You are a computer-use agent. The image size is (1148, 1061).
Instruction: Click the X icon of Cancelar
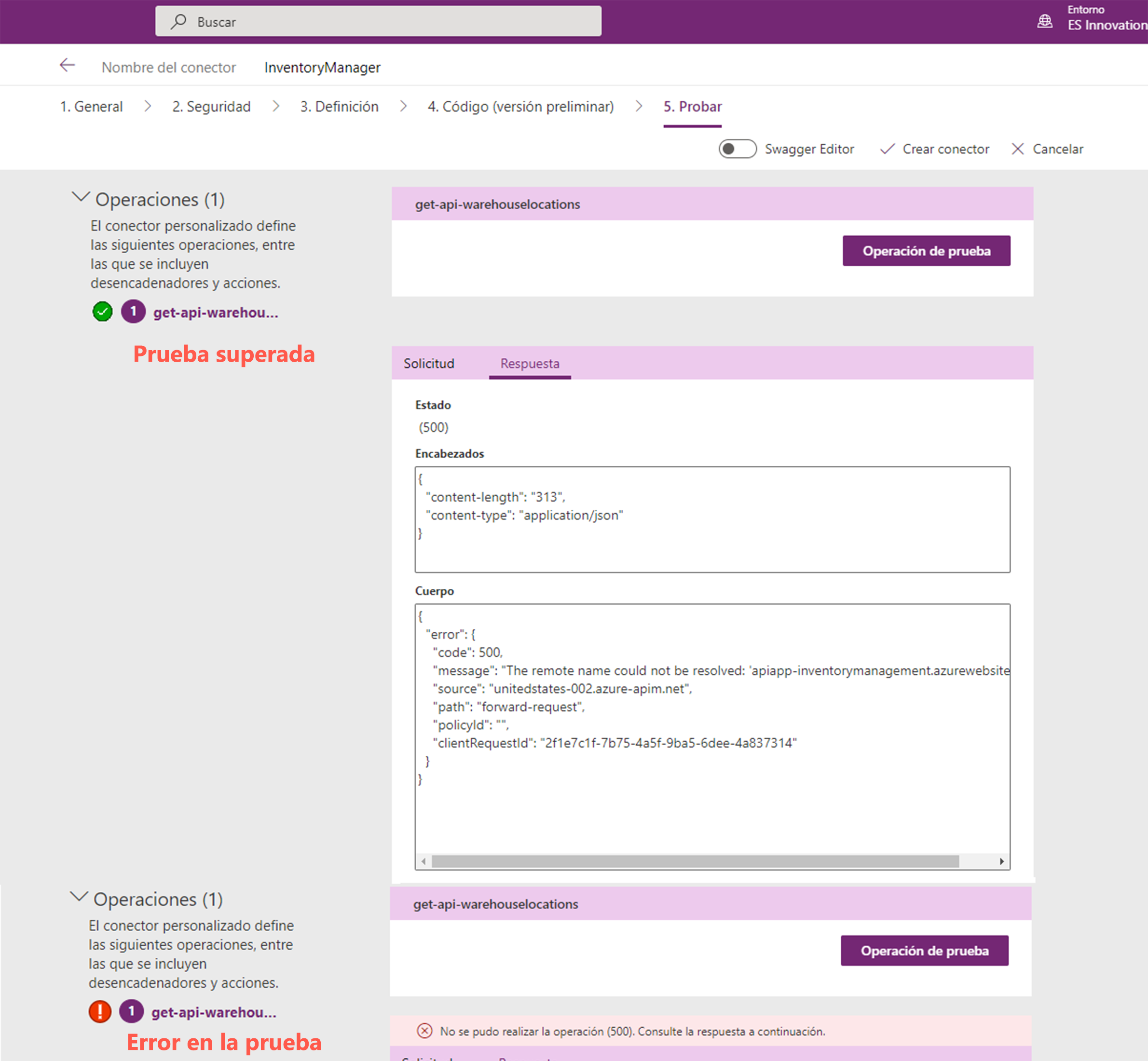[x=1018, y=150]
